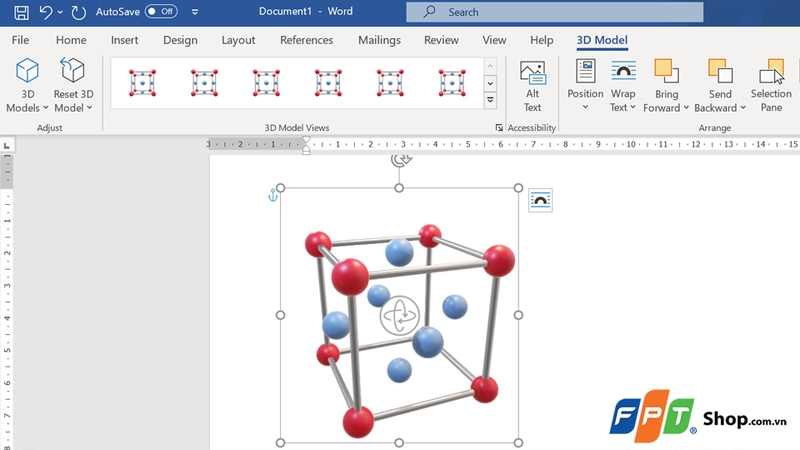
Task: Undo the last action
Action: tap(46, 12)
